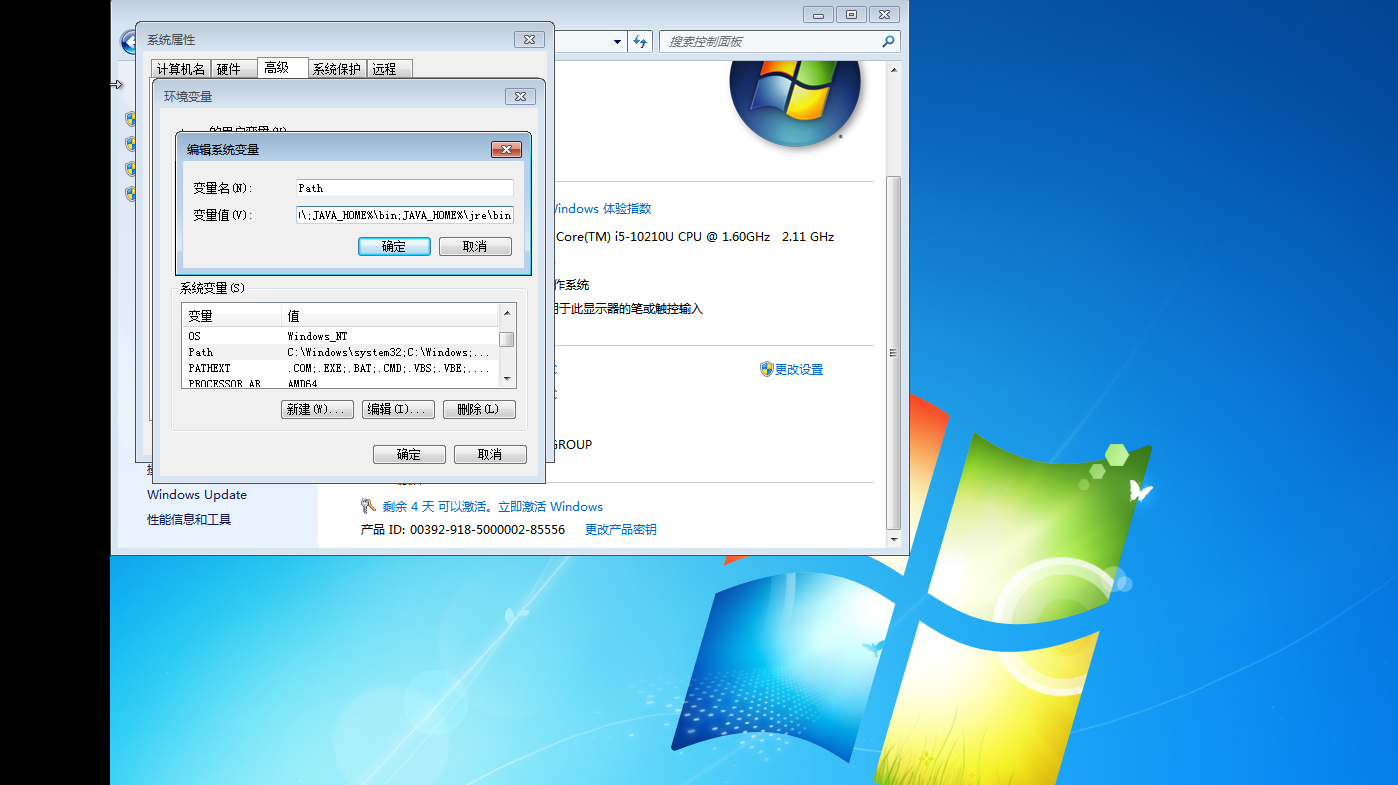Image resolution: width=1398 pixels, height=785 pixels.
Task: Click 编辑(I)... under system variables
Action: (398, 409)
